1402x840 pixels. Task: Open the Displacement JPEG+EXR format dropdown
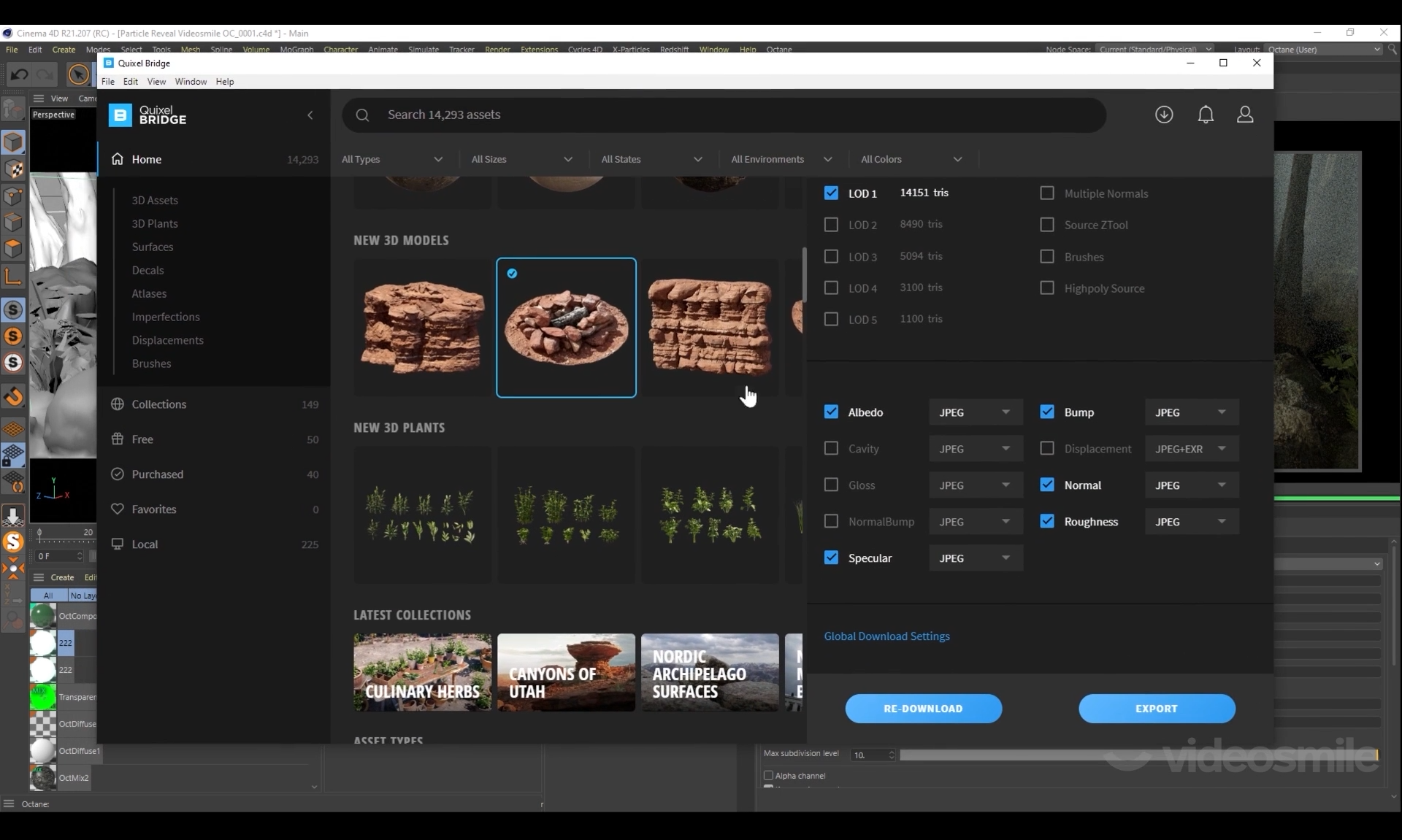coord(1191,449)
